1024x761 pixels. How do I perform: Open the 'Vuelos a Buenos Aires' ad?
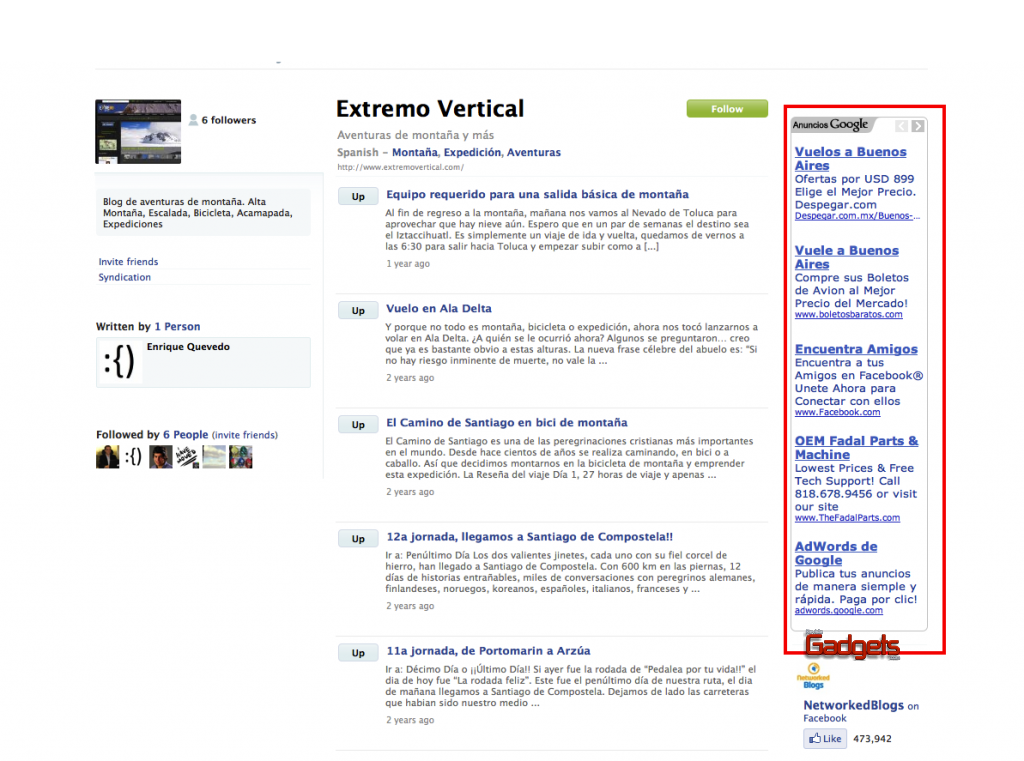coord(850,159)
